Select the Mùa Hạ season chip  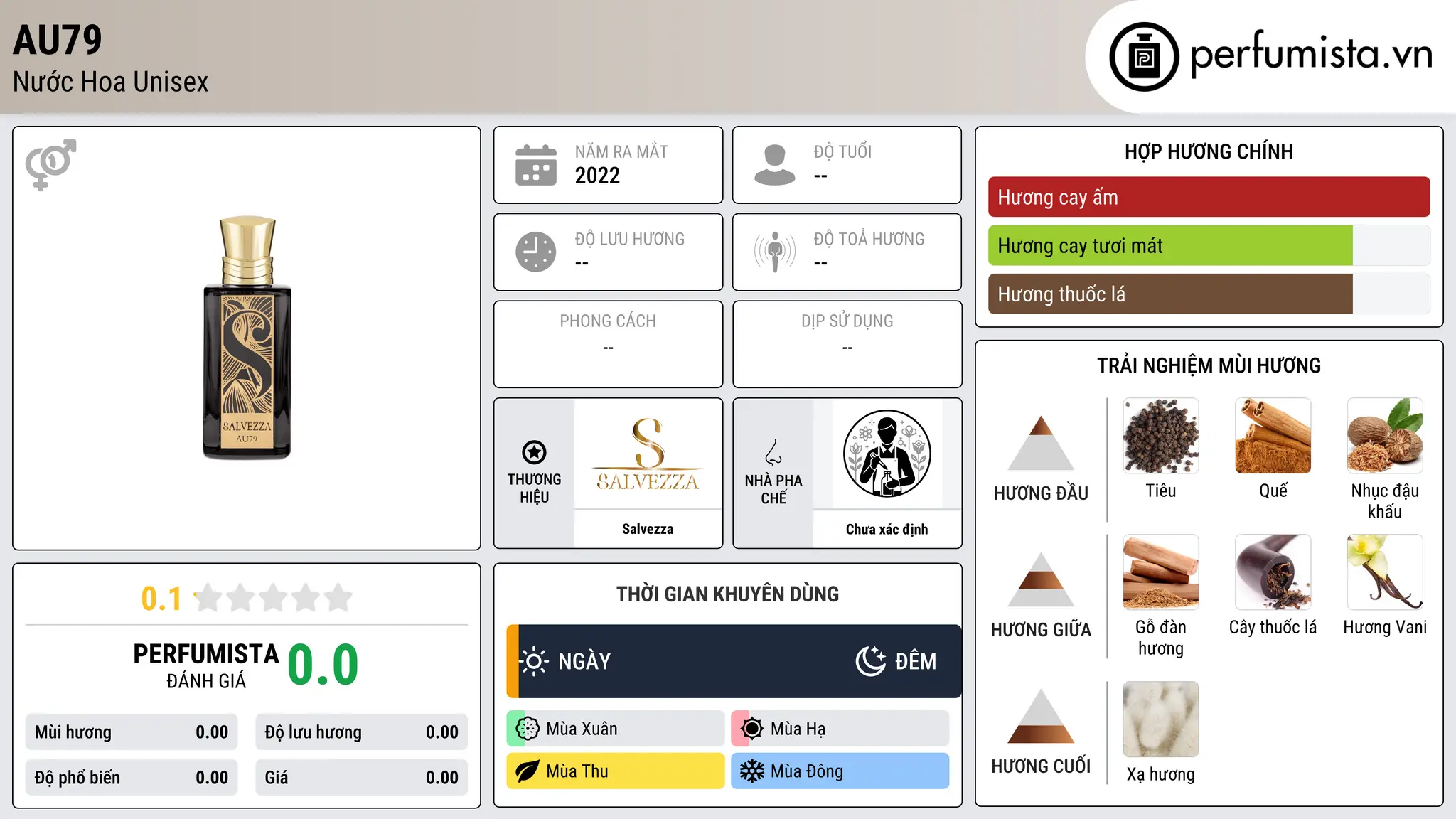tap(840, 729)
